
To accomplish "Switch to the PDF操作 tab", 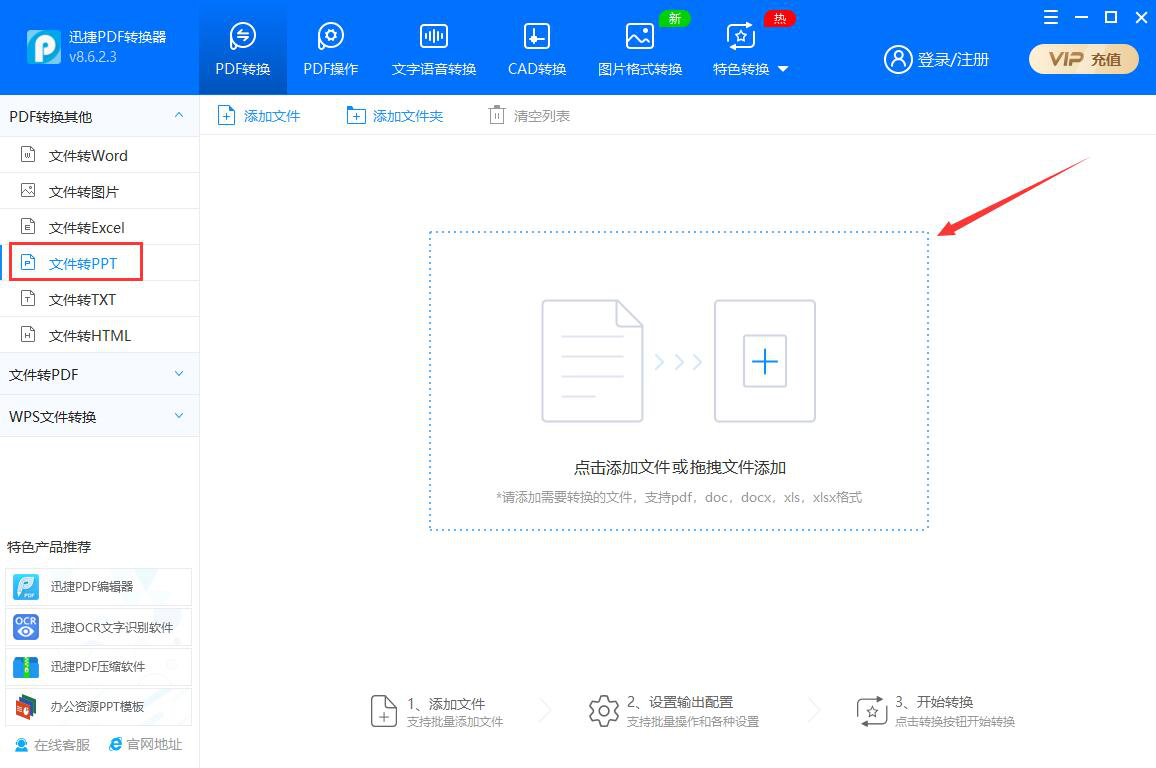I will tap(330, 48).
